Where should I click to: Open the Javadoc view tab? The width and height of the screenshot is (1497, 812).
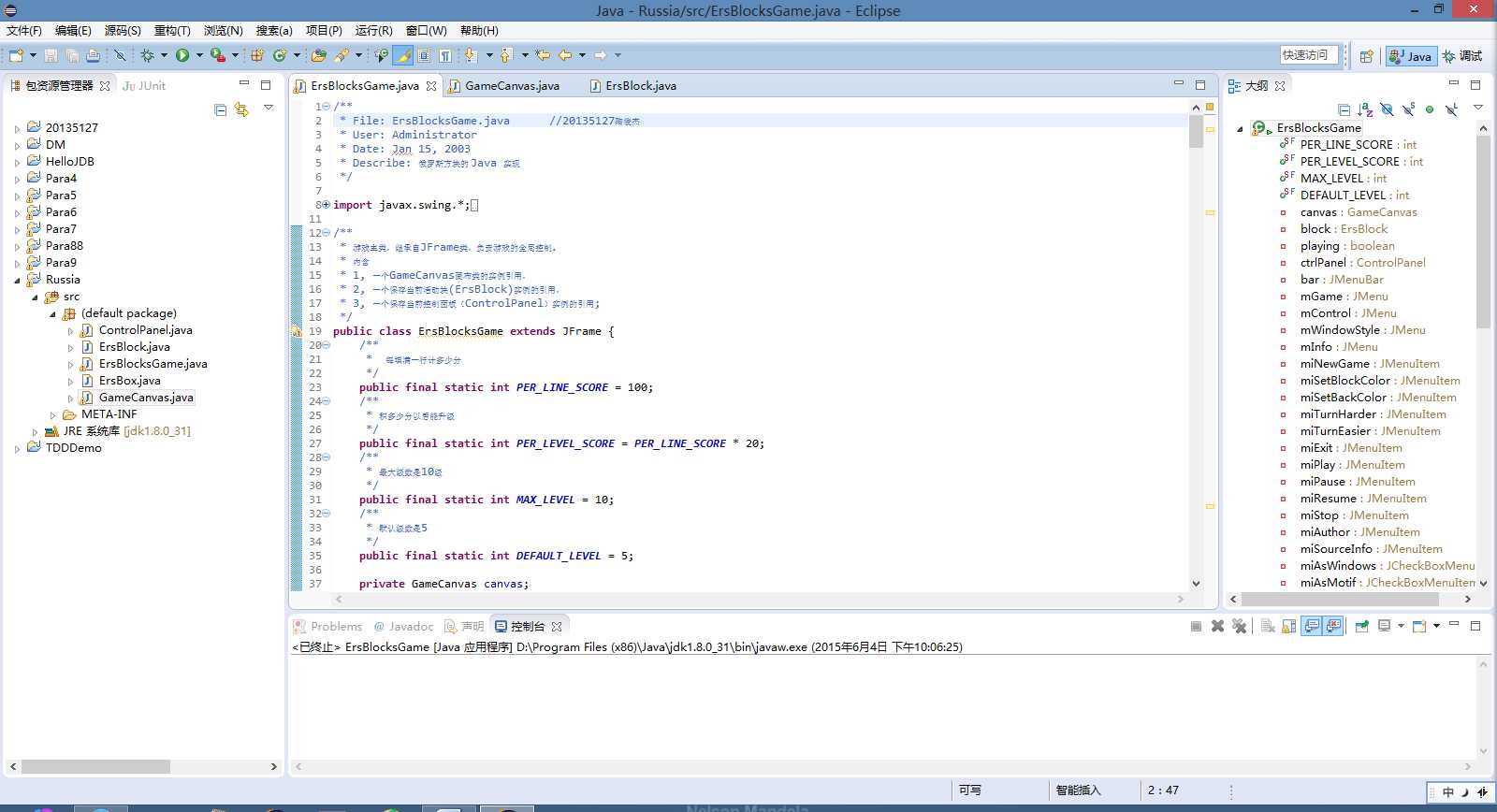(x=403, y=627)
